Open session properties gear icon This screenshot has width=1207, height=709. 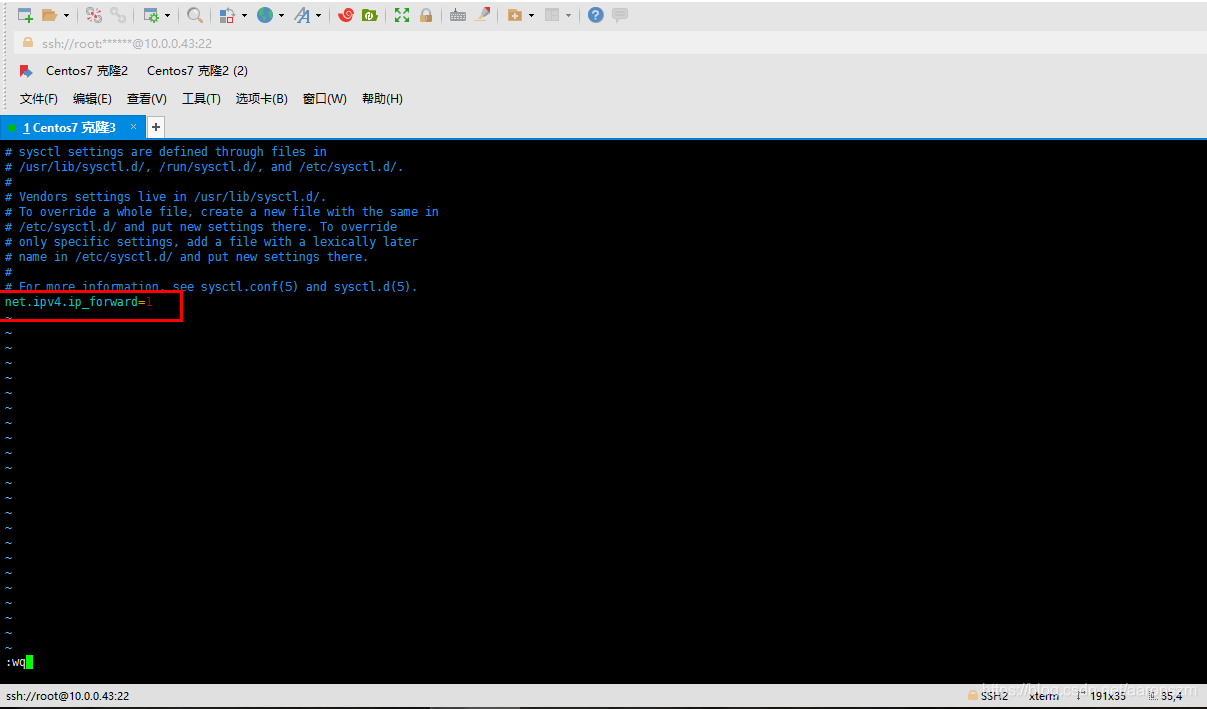[x=151, y=15]
